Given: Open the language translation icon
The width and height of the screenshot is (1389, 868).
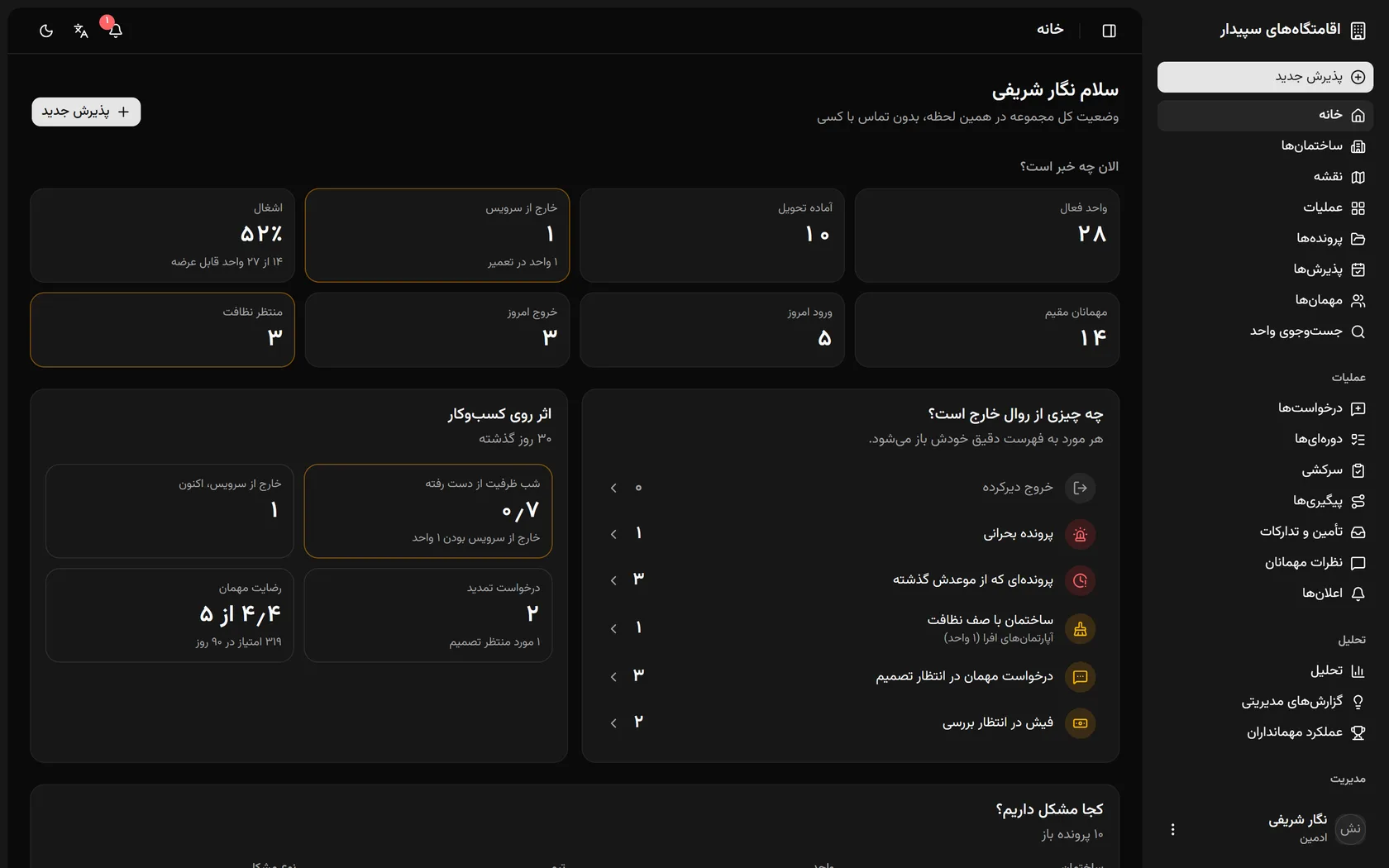Looking at the screenshot, I should (81, 31).
